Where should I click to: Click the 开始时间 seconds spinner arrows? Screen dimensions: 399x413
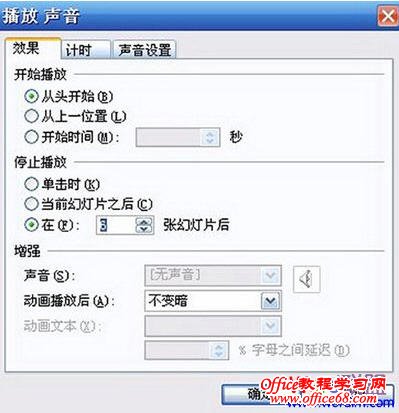[210, 137]
